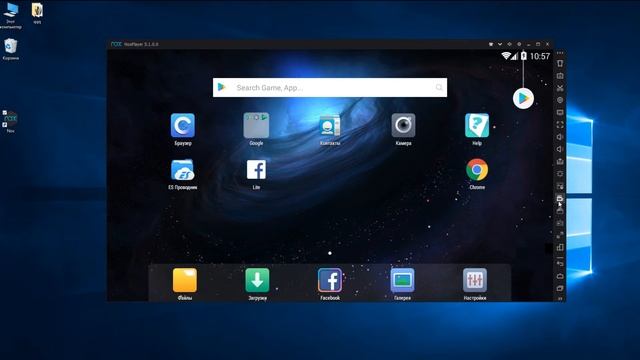Open Recent apps from Nox sidebar
The width and height of the screenshot is (640, 360).
(x=560, y=288)
